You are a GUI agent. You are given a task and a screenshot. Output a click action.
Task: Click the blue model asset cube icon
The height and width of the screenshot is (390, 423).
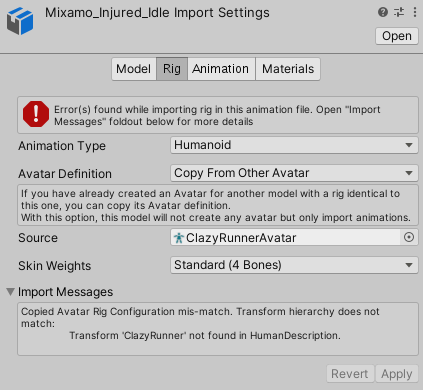[x=20, y=21]
